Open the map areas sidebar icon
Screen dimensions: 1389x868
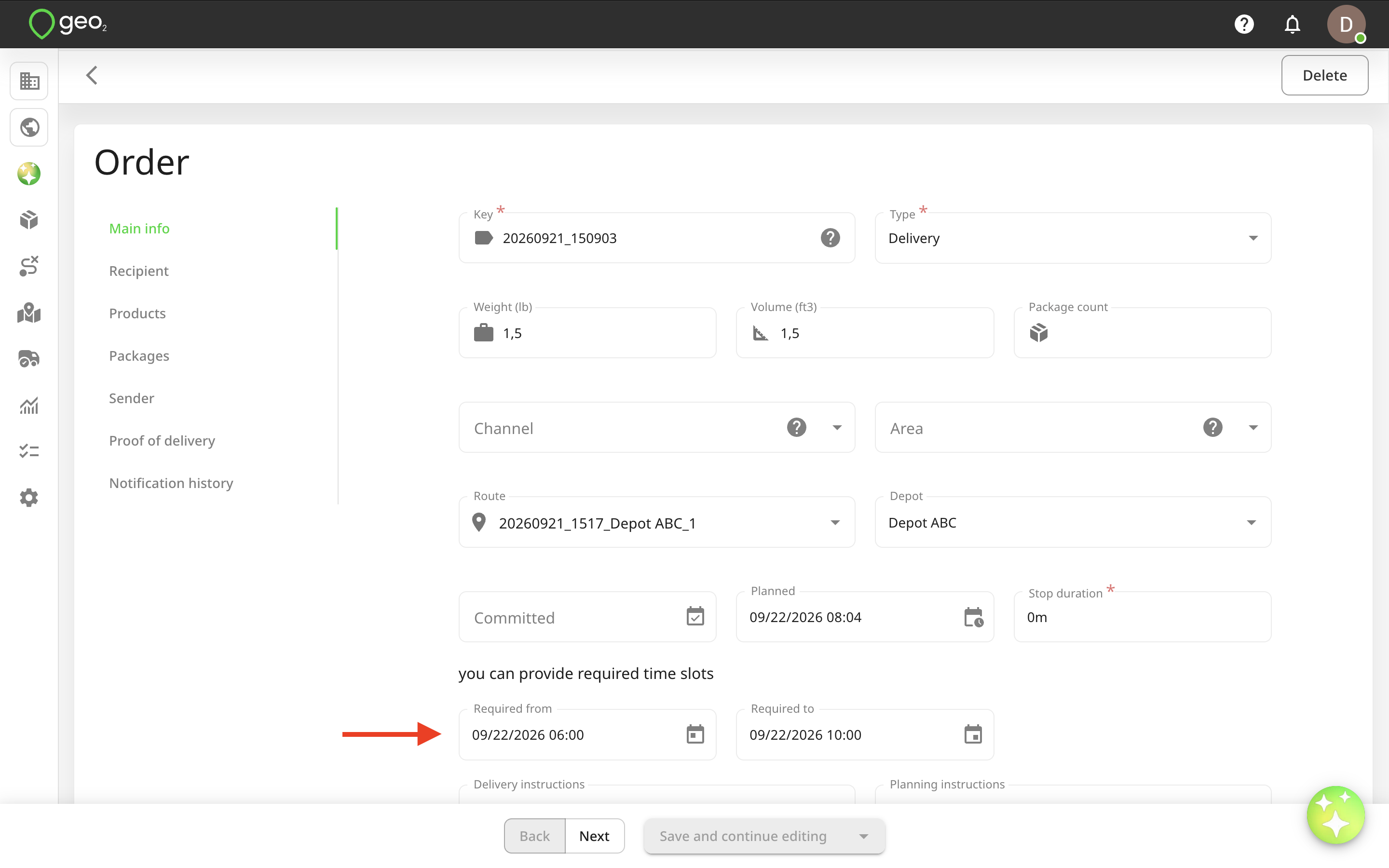click(29, 313)
